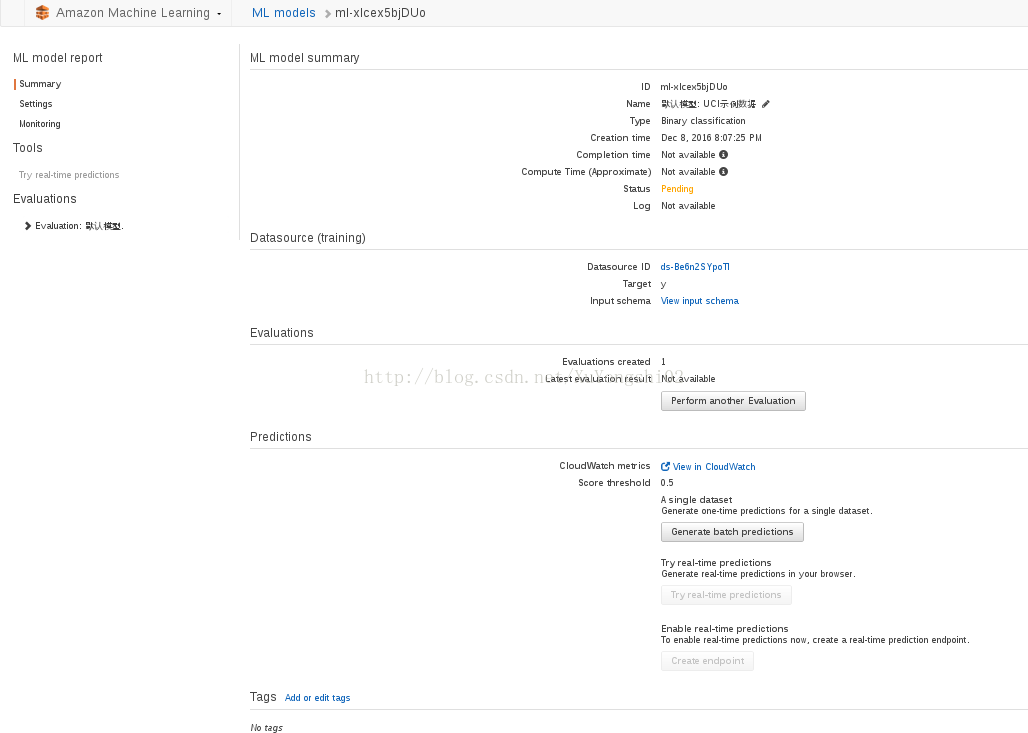Click the No tags text
The image size is (1028, 733).
(x=266, y=727)
